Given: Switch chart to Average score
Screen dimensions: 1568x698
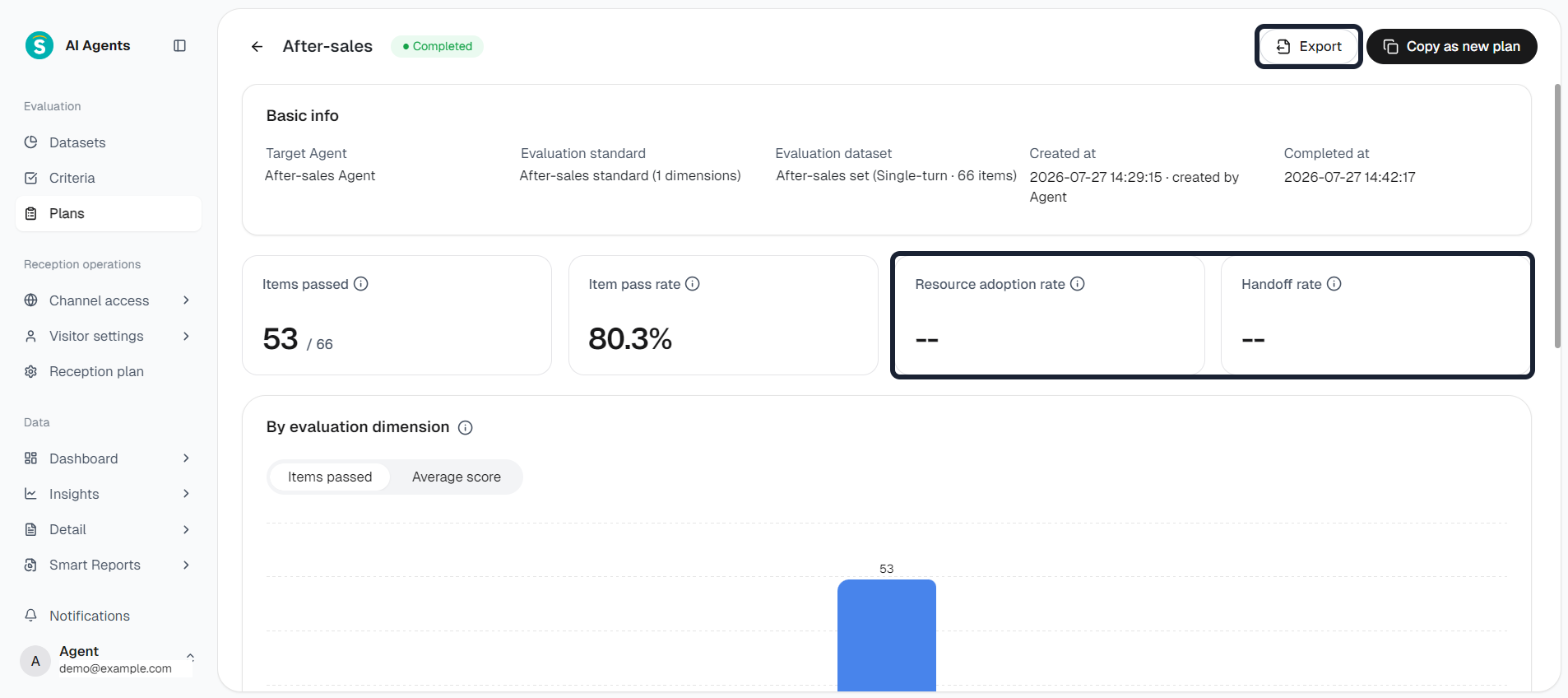Looking at the screenshot, I should [456, 477].
